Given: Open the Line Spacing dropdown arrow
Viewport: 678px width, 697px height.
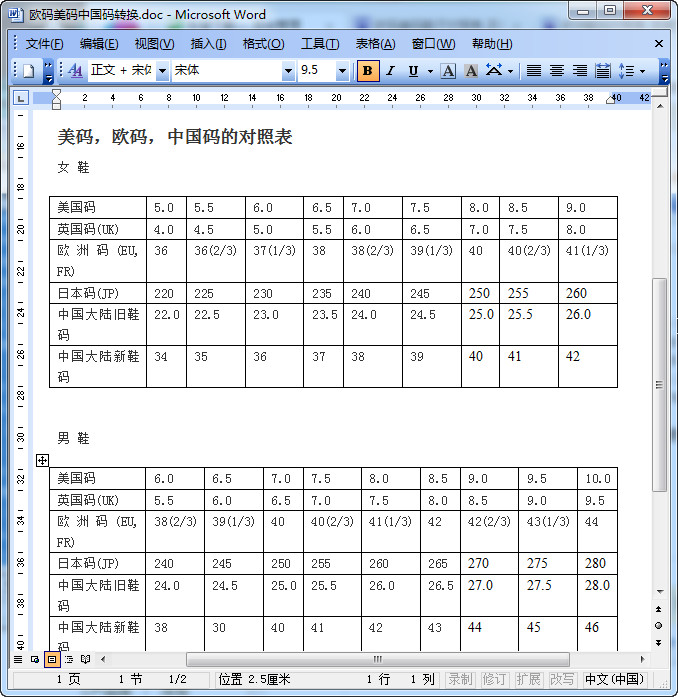Looking at the screenshot, I should tap(642, 71).
